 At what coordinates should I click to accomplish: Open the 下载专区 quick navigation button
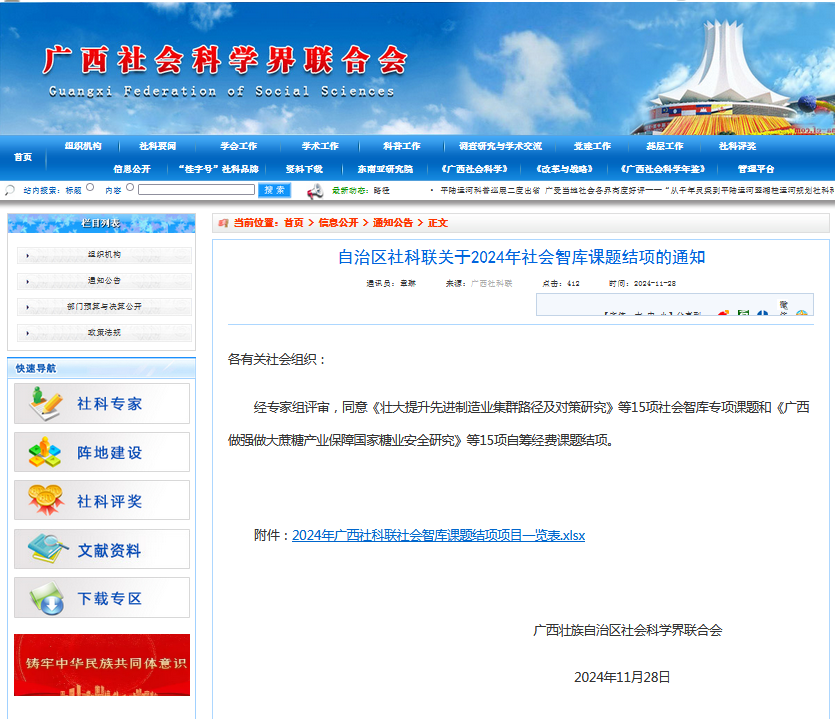coord(102,598)
